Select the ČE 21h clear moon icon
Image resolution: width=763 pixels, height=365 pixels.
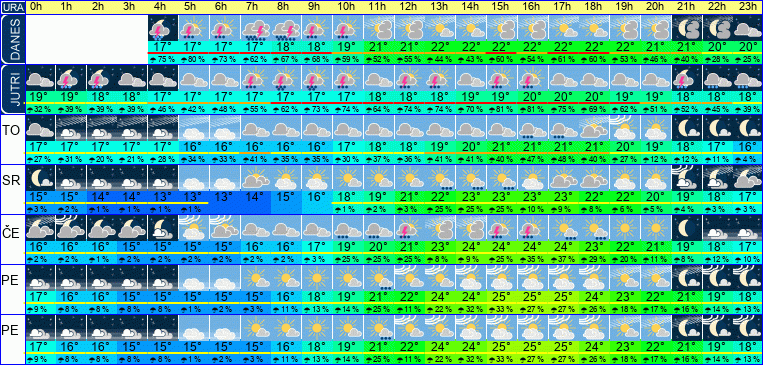pos(687,228)
